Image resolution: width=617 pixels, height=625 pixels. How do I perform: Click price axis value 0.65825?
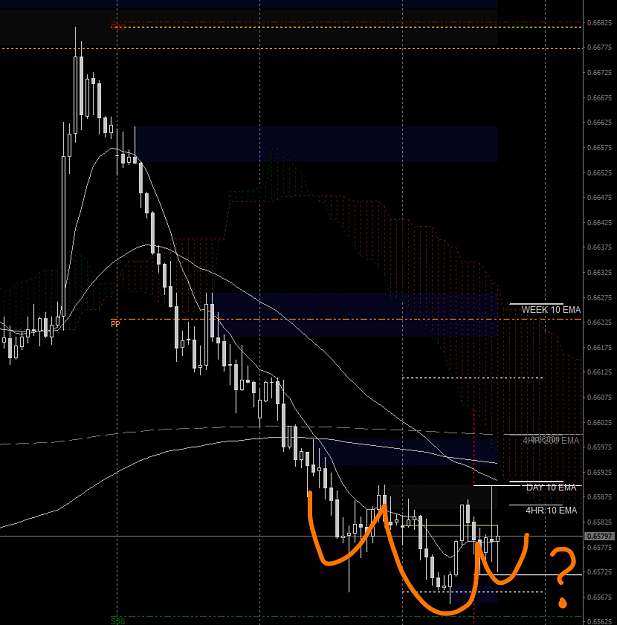[x=599, y=522]
